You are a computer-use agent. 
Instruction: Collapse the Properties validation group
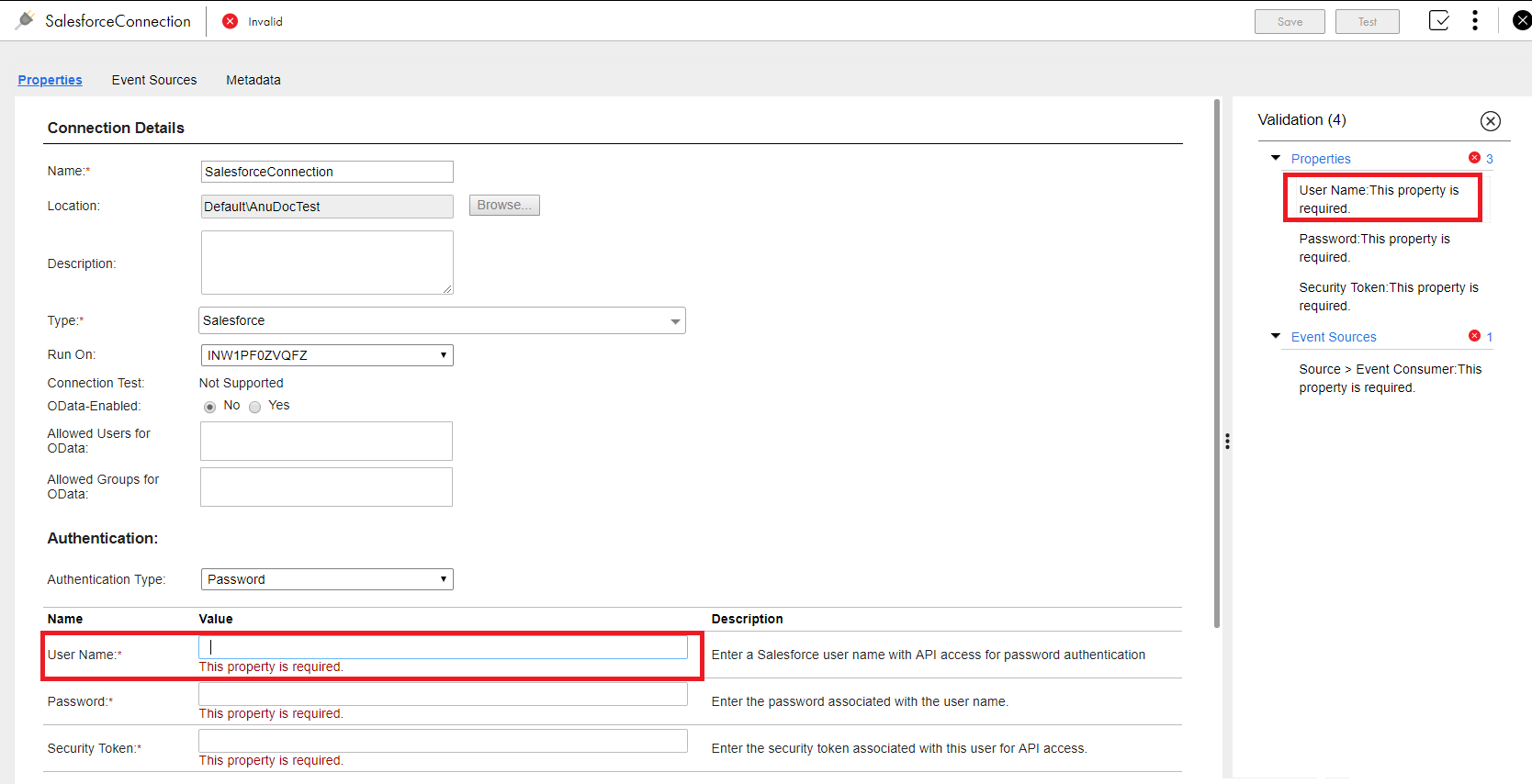coord(1276,158)
